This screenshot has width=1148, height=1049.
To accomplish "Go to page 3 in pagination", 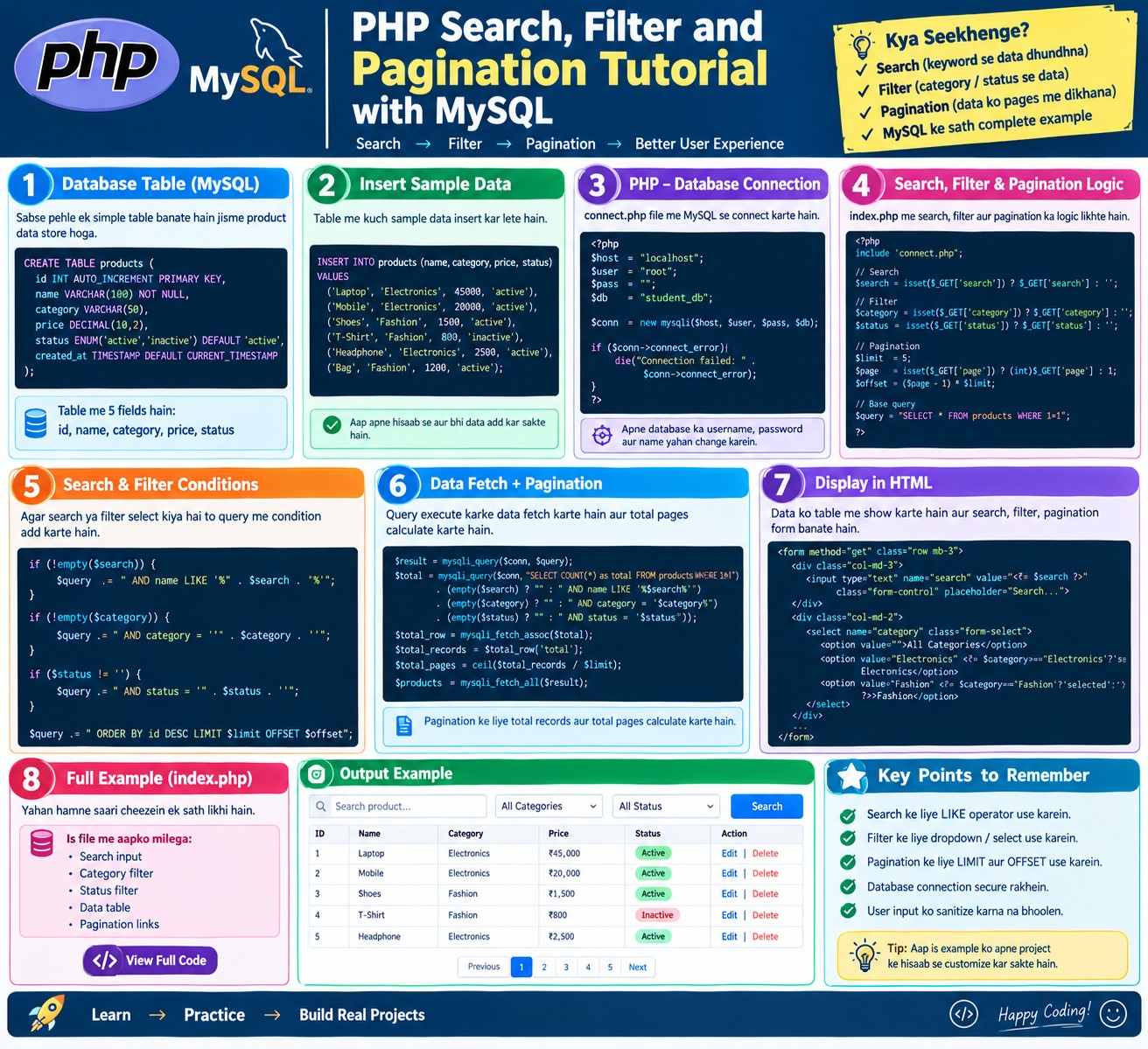I will [566, 967].
